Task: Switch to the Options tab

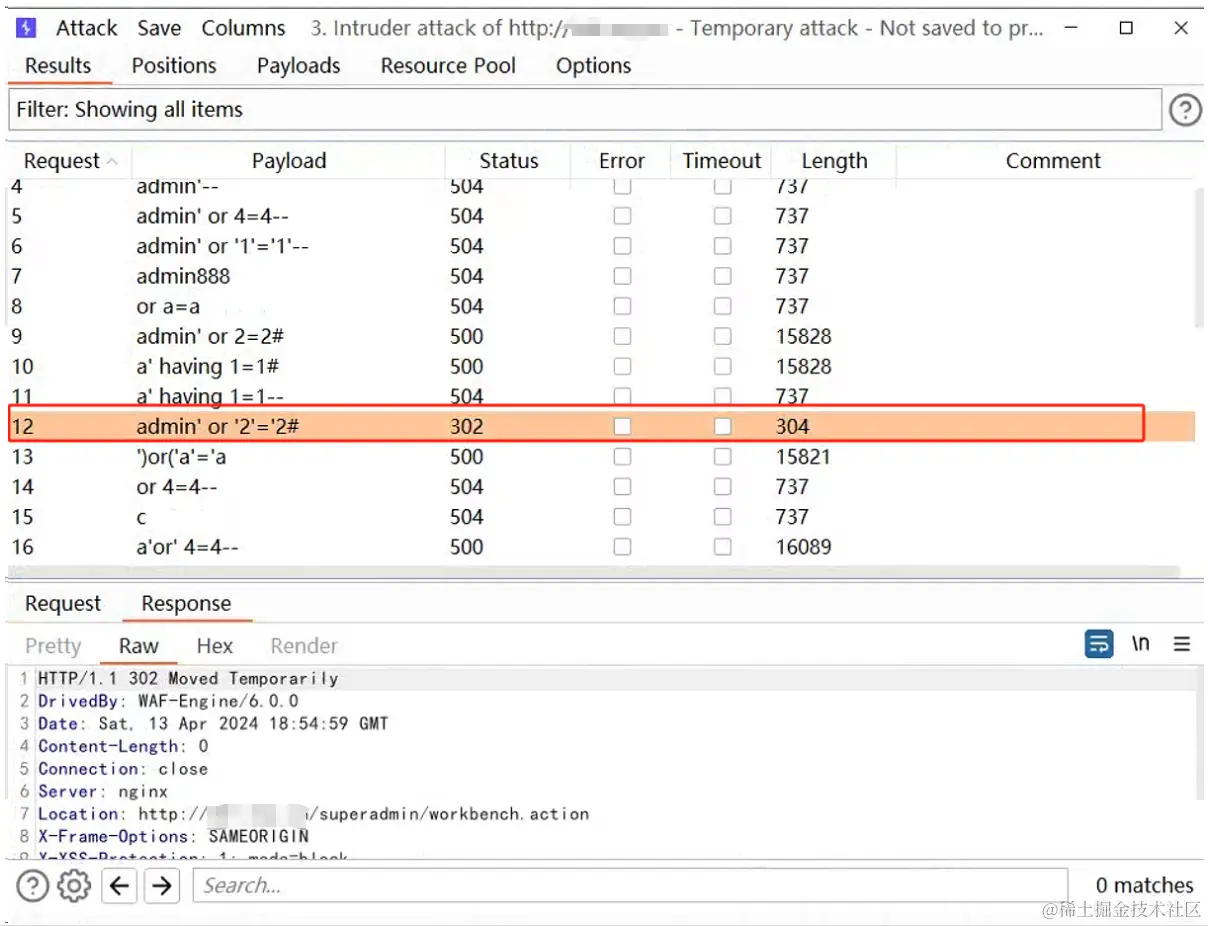Action: click(594, 66)
